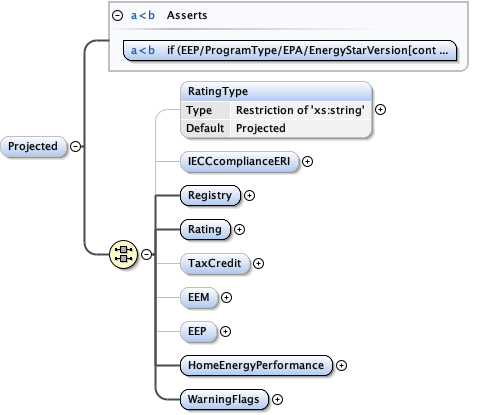Click the a<b icon beside Asserts
The height and width of the screenshot is (415, 486).
(x=143, y=15)
